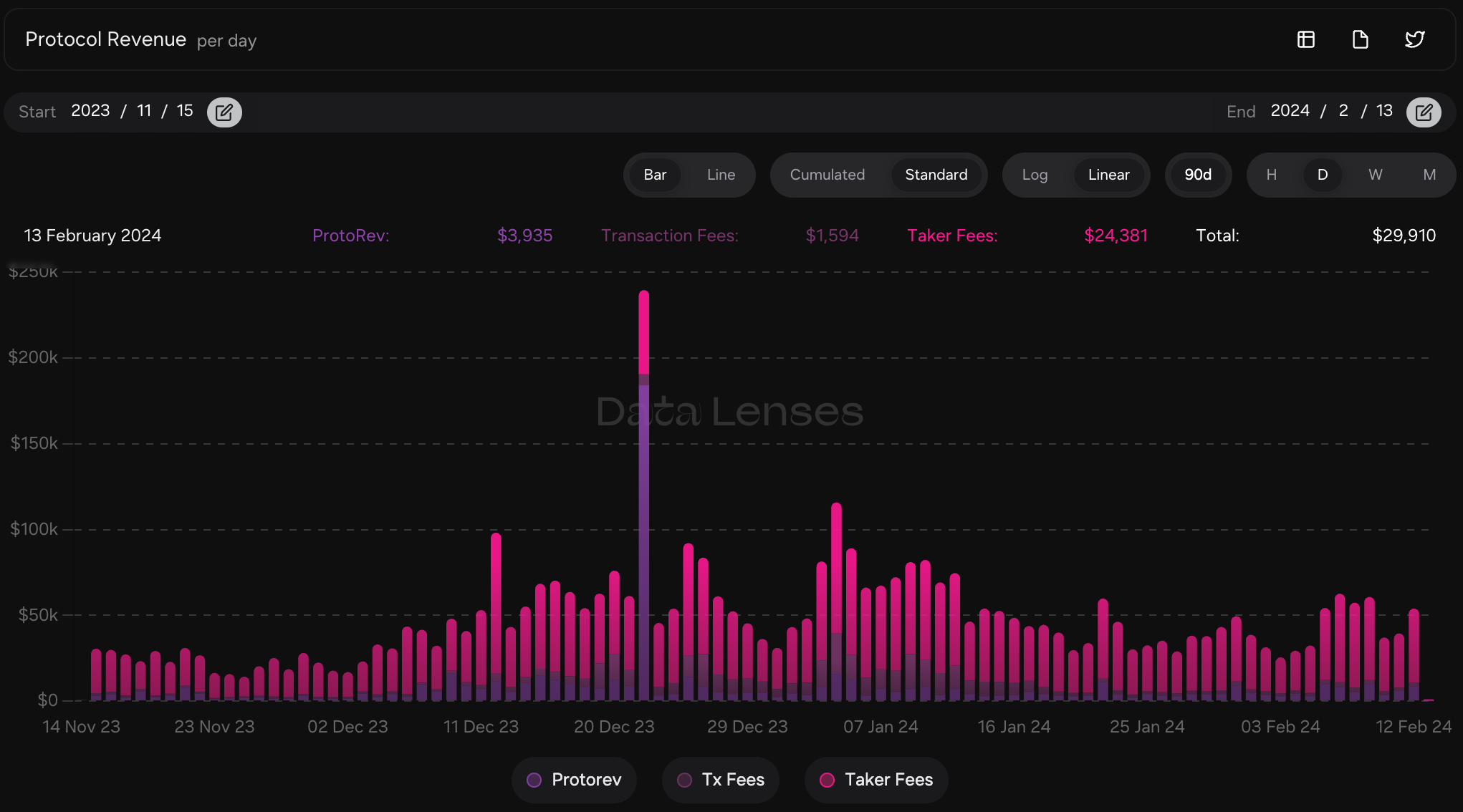Toggle Protorev legend circle
1463x812 pixels.
pyautogui.click(x=534, y=780)
